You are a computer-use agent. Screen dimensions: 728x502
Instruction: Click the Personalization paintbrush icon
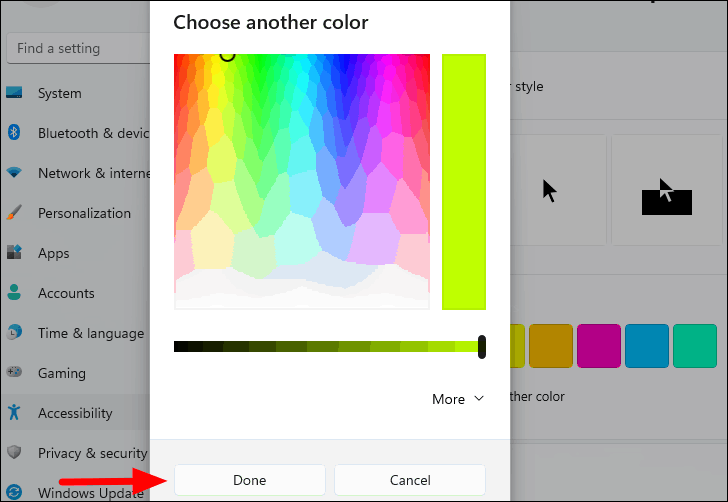[14, 213]
